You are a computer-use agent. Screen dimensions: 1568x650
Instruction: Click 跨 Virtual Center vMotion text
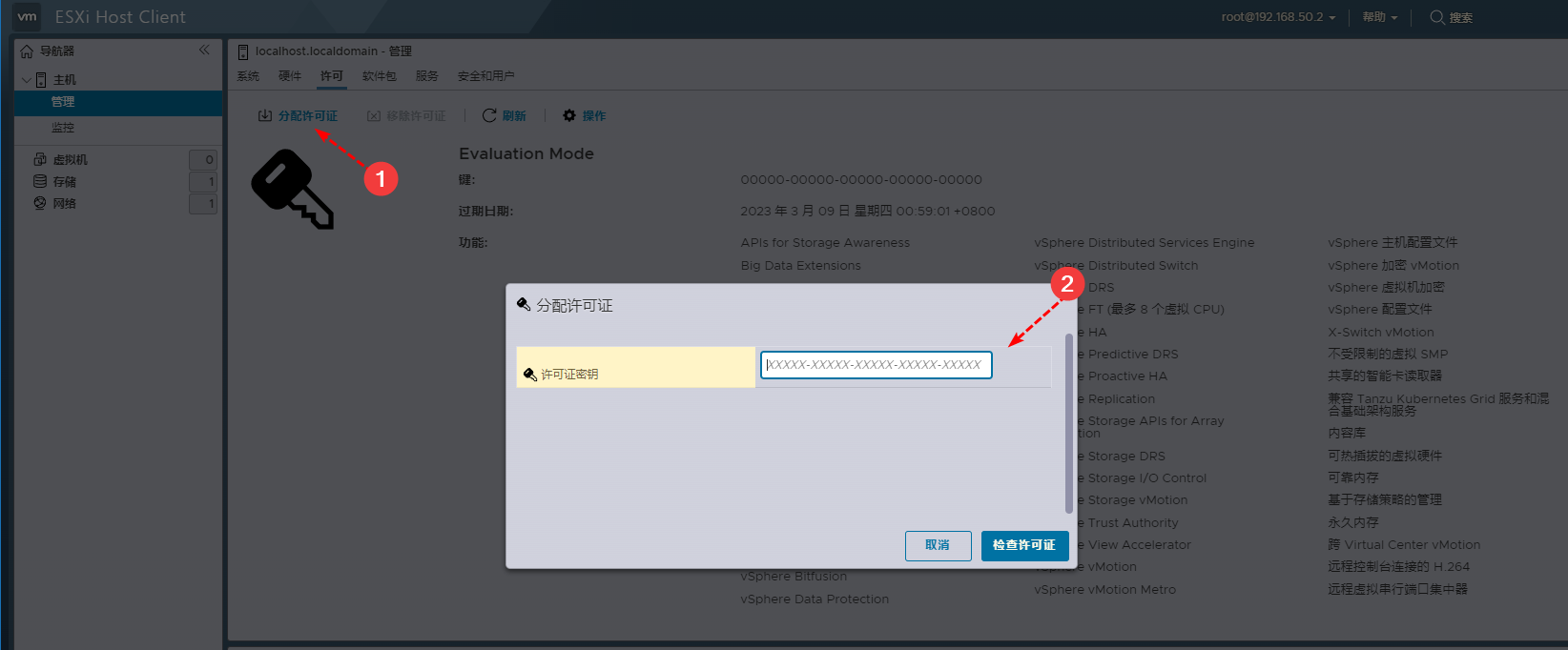1405,545
